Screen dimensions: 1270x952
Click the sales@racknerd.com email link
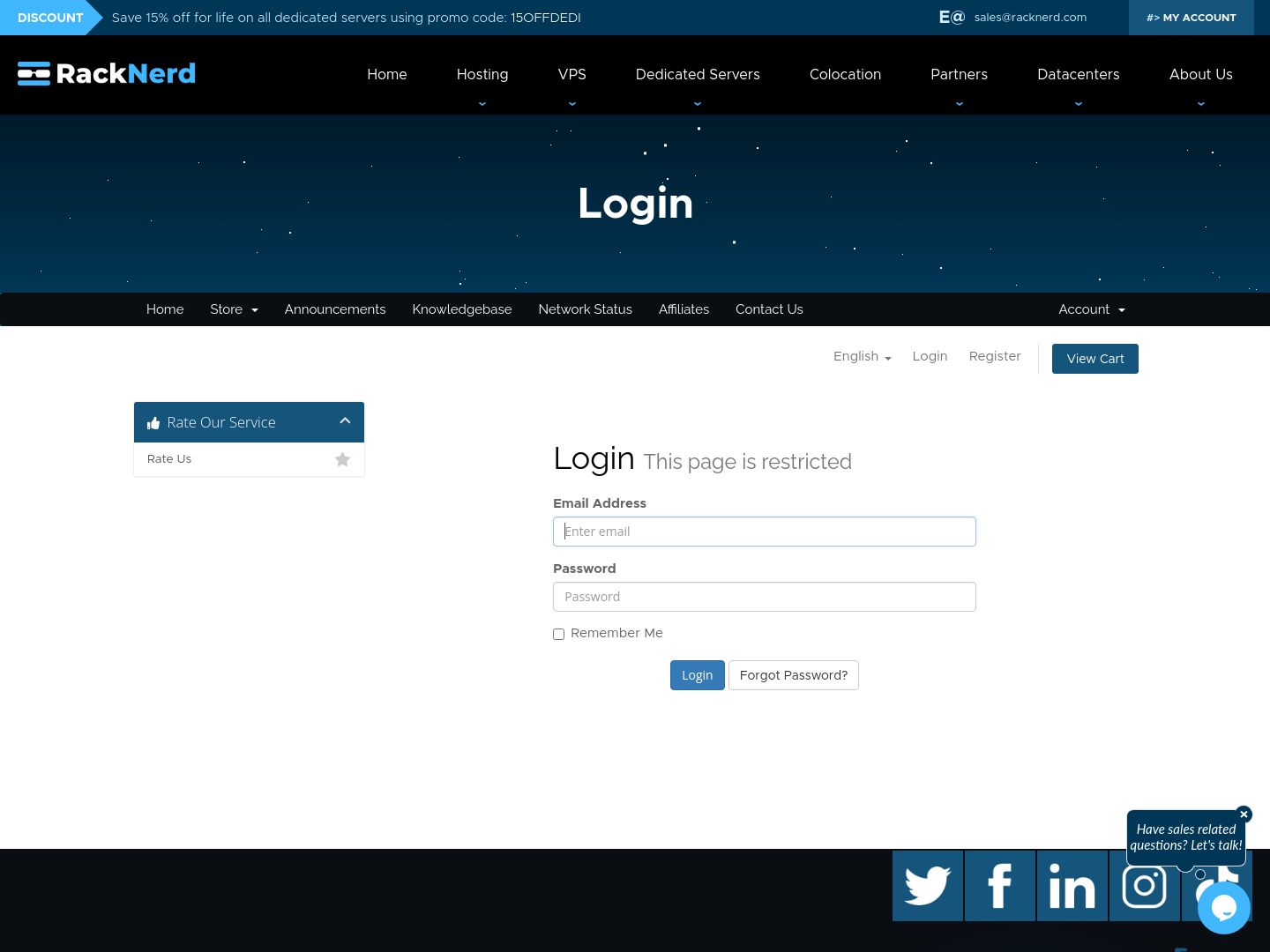pos(1030,18)
